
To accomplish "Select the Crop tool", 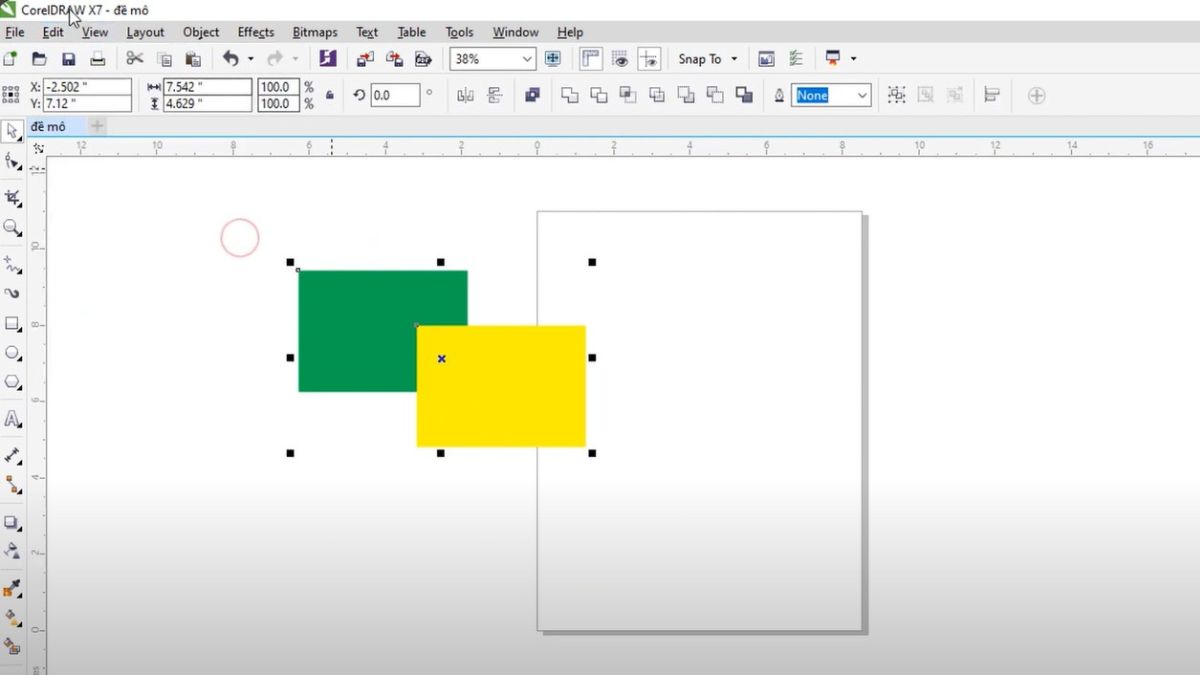I will point(13,198).
